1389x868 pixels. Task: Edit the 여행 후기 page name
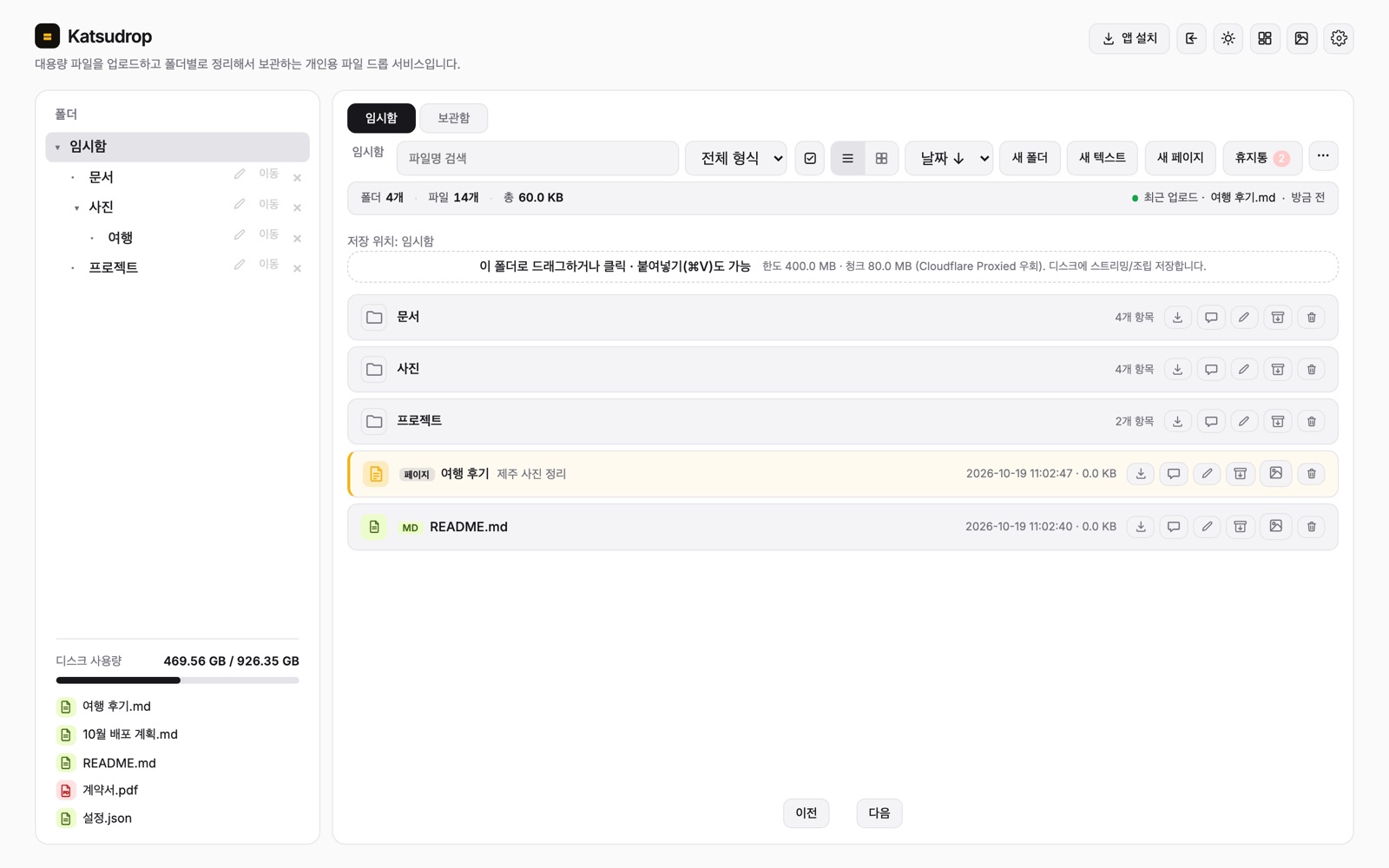(x=1207, y=474)
